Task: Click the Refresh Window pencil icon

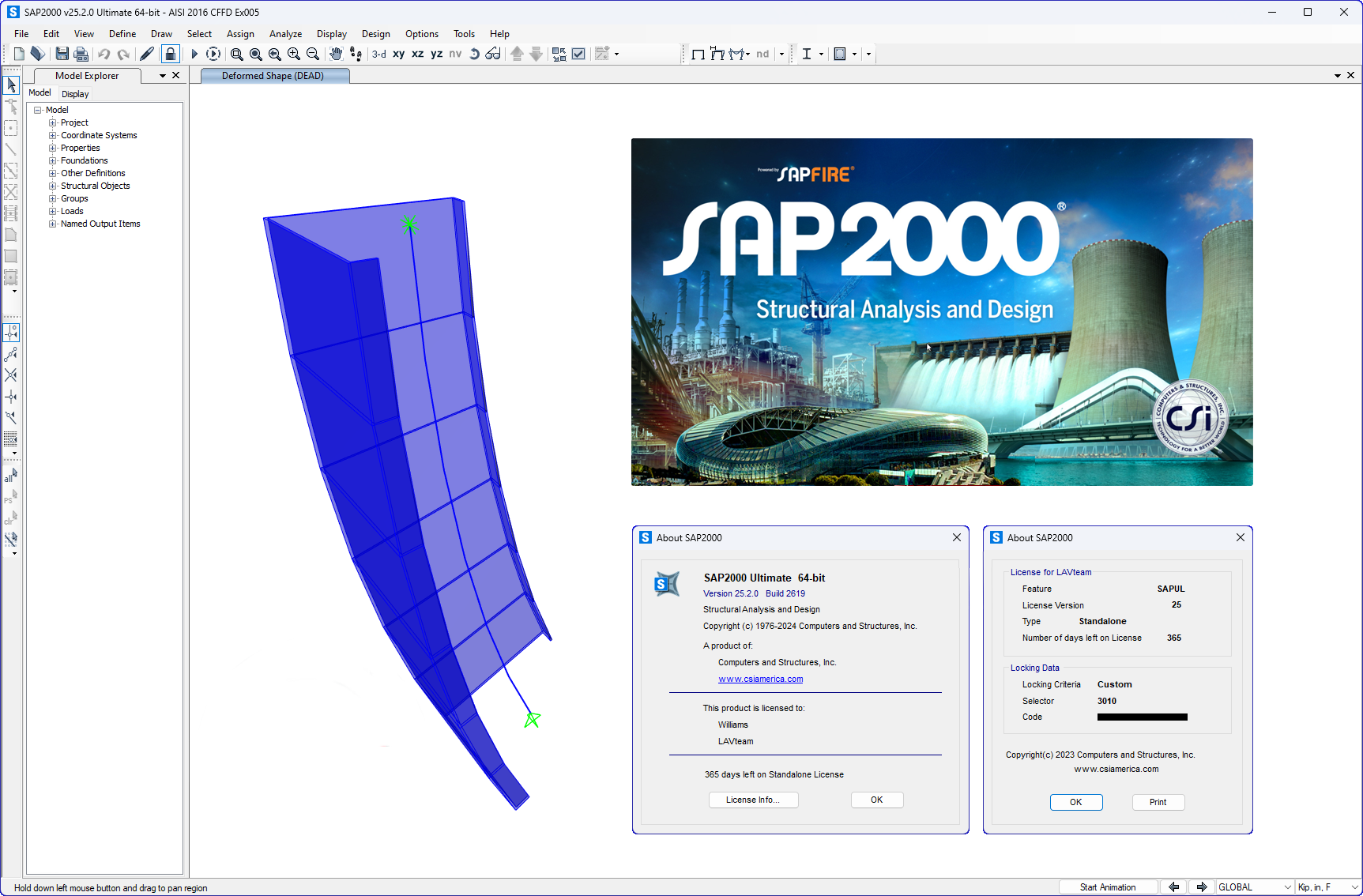Action: (147, 54)
